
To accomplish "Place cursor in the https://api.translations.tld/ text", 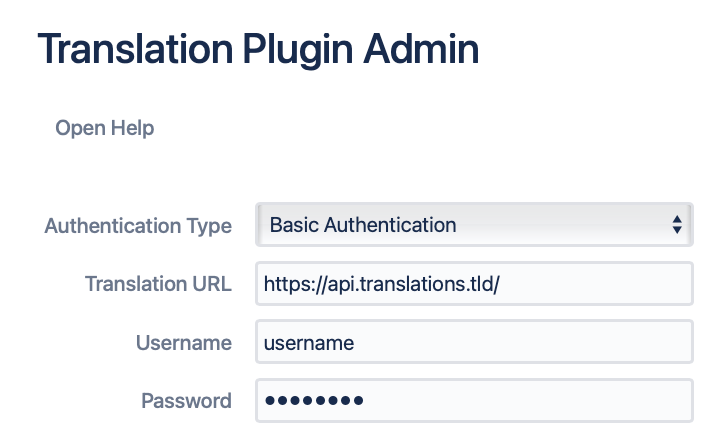I will [x=381, y=284].
